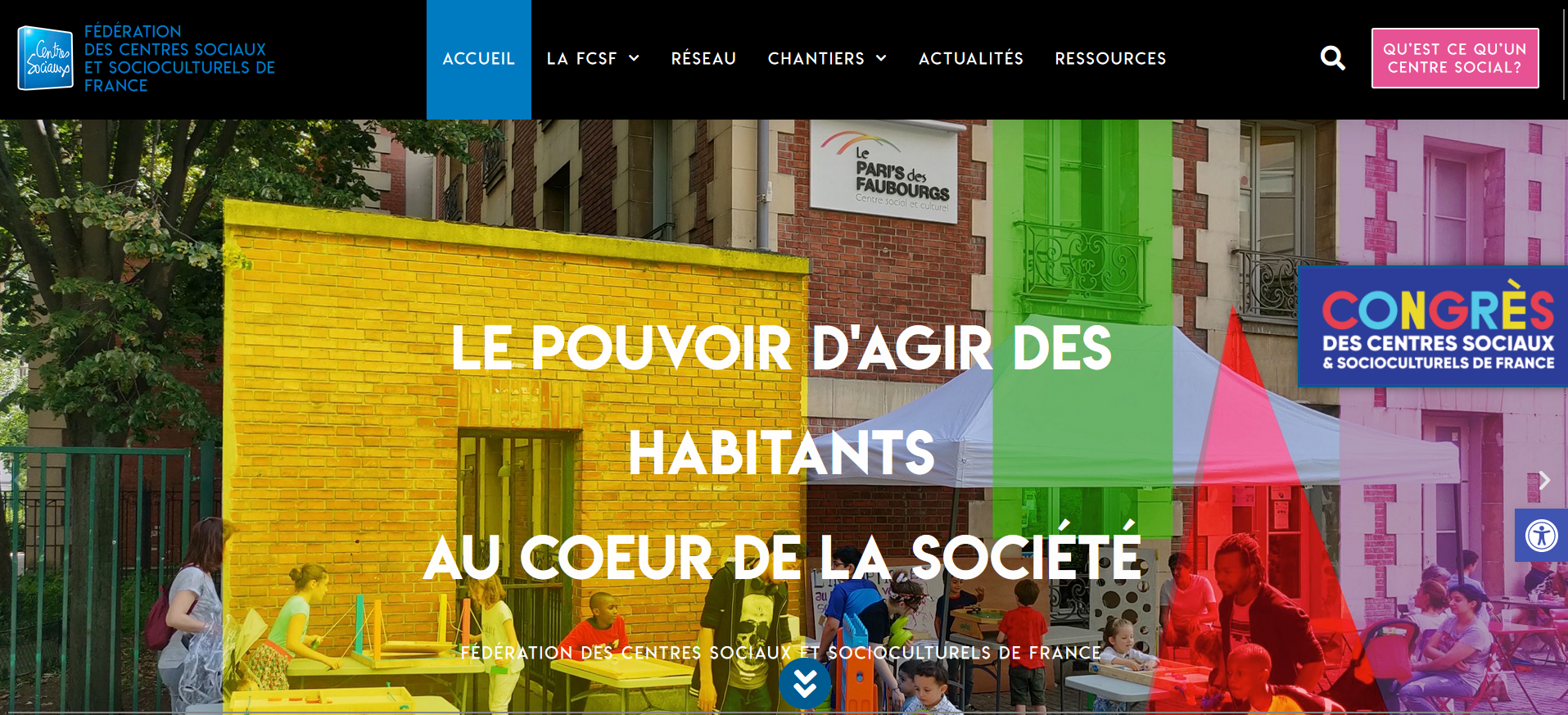Open the RESSOURCES page
Image resolution: width=1568 pixels, height=715 pixels.
coord(1110,59)
